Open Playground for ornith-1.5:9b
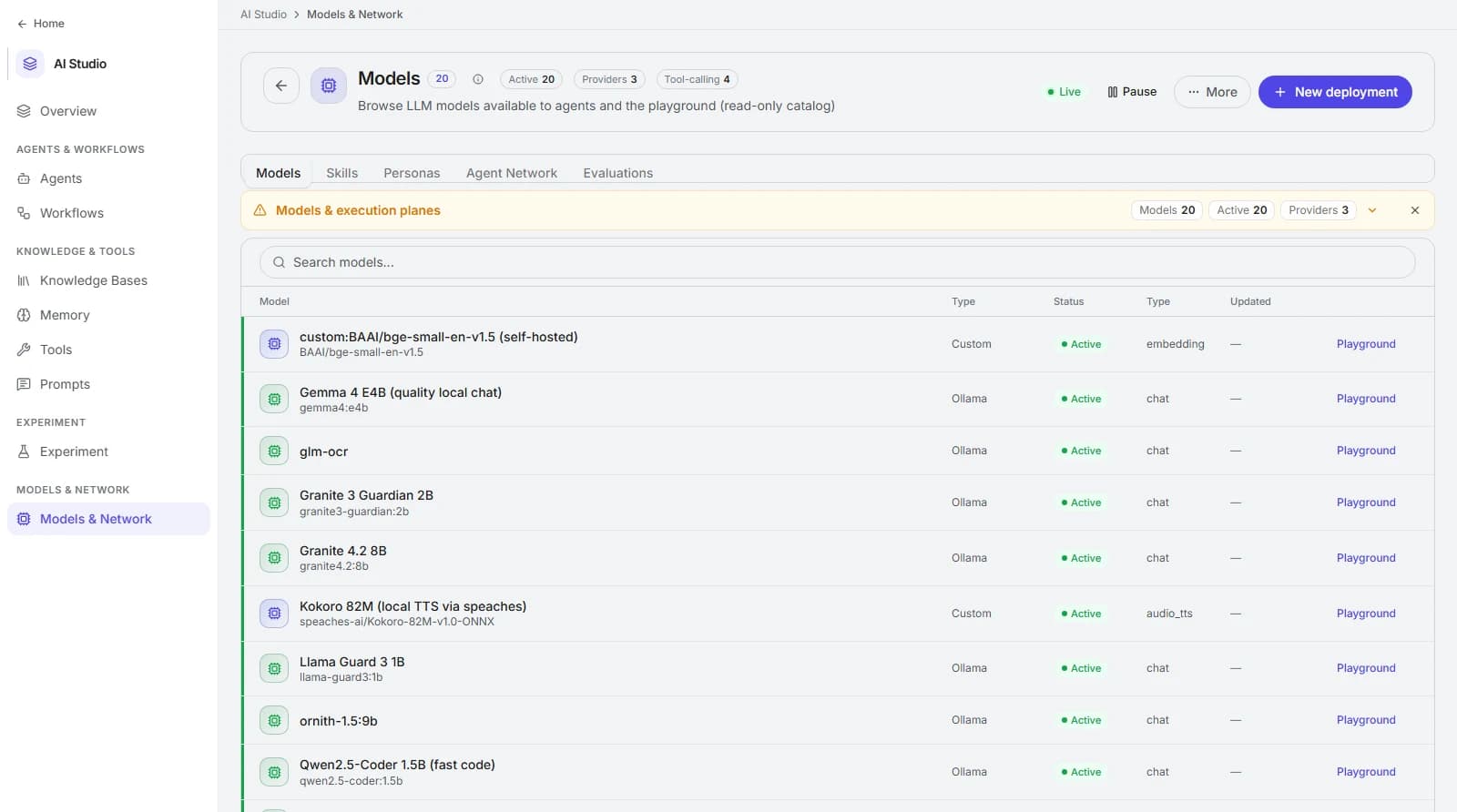1457x812 pixels. click(1366, 720)
